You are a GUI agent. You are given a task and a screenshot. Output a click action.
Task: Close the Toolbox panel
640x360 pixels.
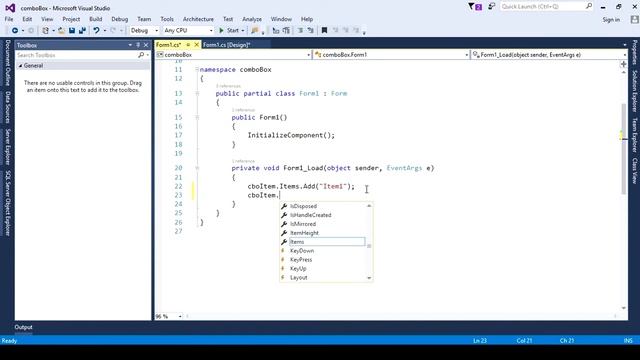click(x=146, y=45)
